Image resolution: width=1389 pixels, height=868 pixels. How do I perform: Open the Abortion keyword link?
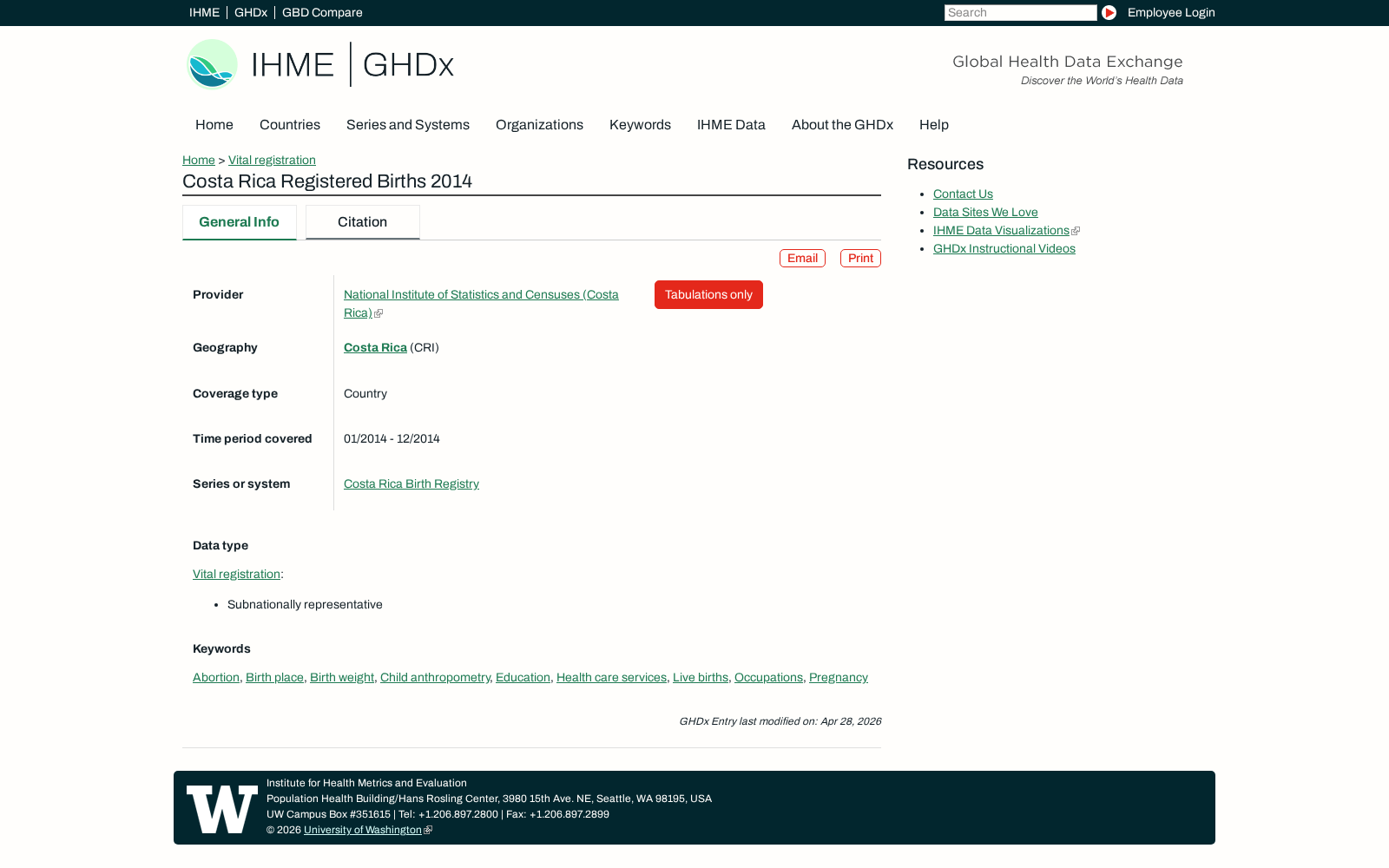216,678
